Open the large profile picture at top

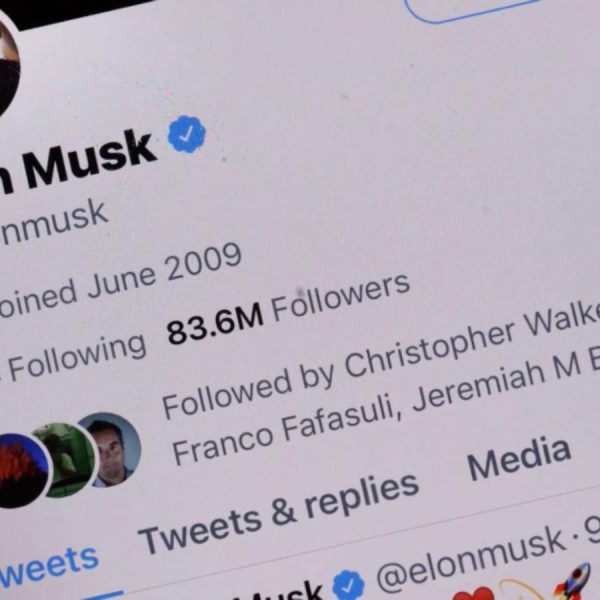coord(8,65)
